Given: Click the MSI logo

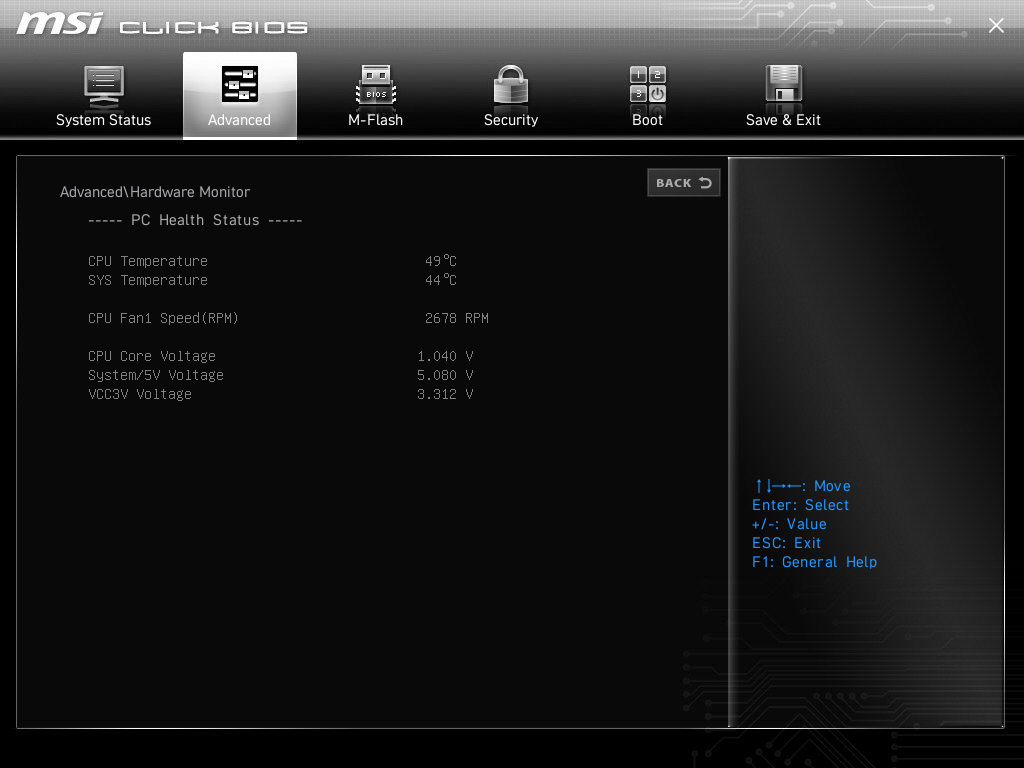Looking at the screenshot, I should coord(59,24).
